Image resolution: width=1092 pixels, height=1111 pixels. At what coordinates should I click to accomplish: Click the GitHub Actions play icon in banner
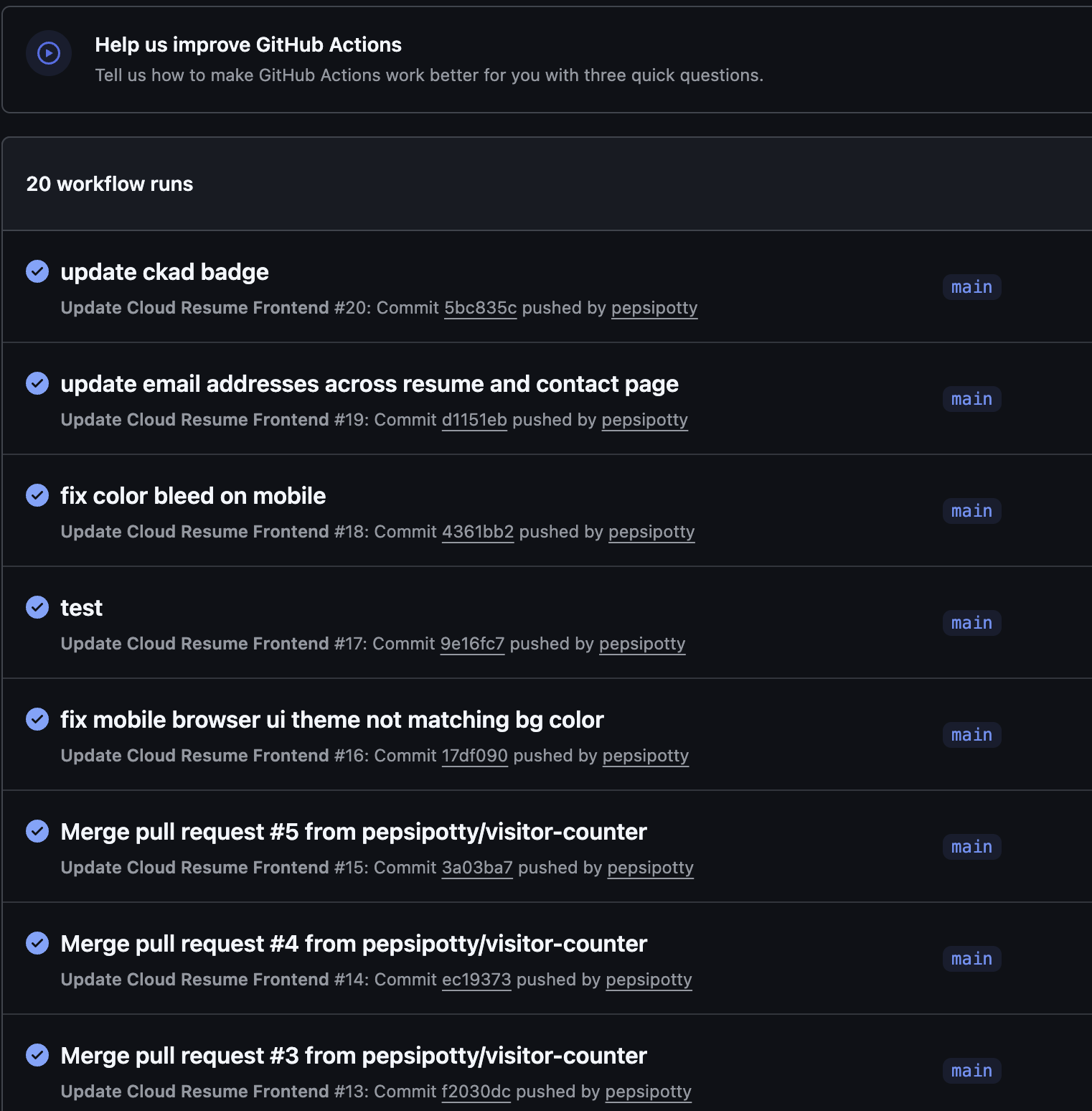[49, 53]
